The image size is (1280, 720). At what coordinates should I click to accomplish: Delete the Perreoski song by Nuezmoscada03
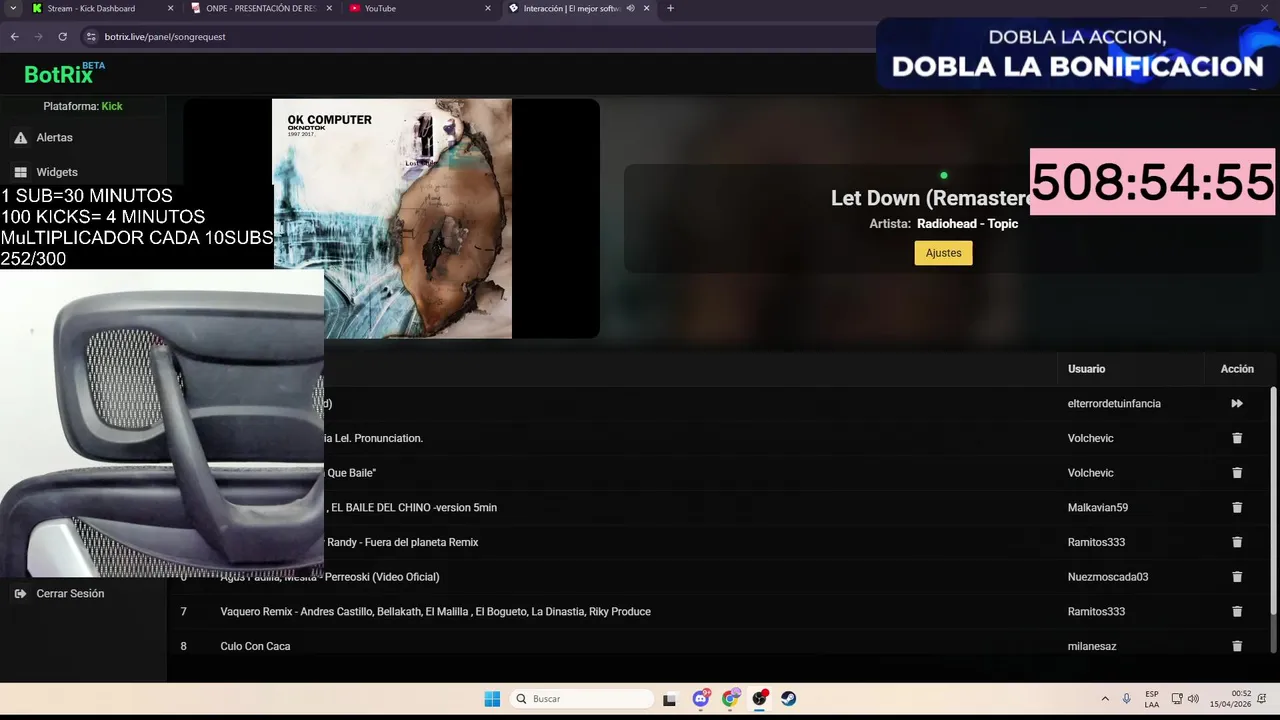[1237, 577]
